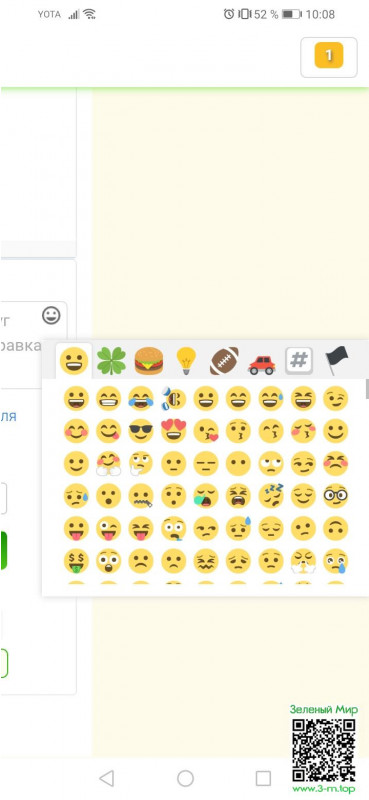The image size is (369, 800).
Task: Open the light bulb objects category
Action: [x=186, y=361]
